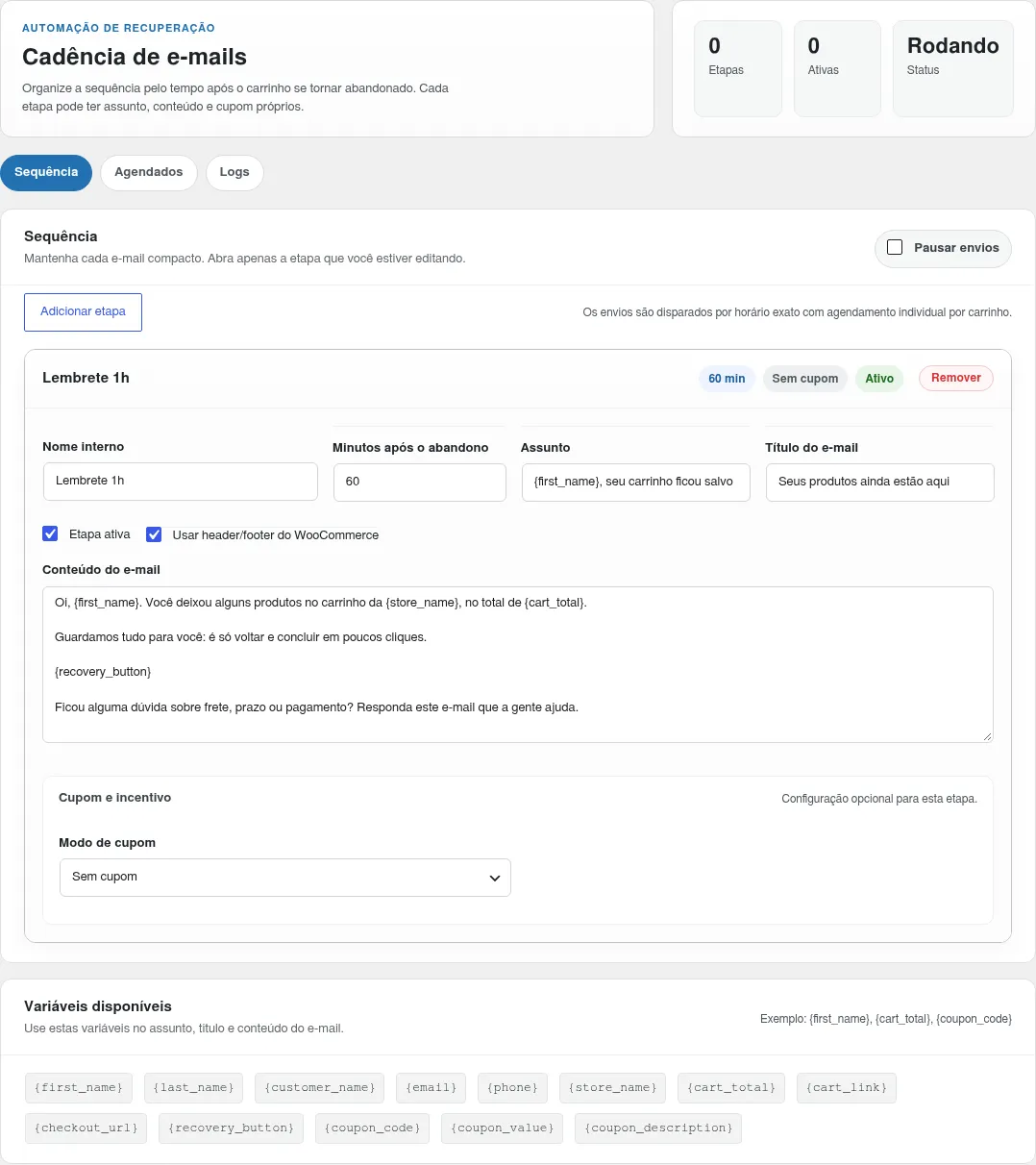
Task: Click the {coupon_value} variable chip
Action: [503, 1128]
